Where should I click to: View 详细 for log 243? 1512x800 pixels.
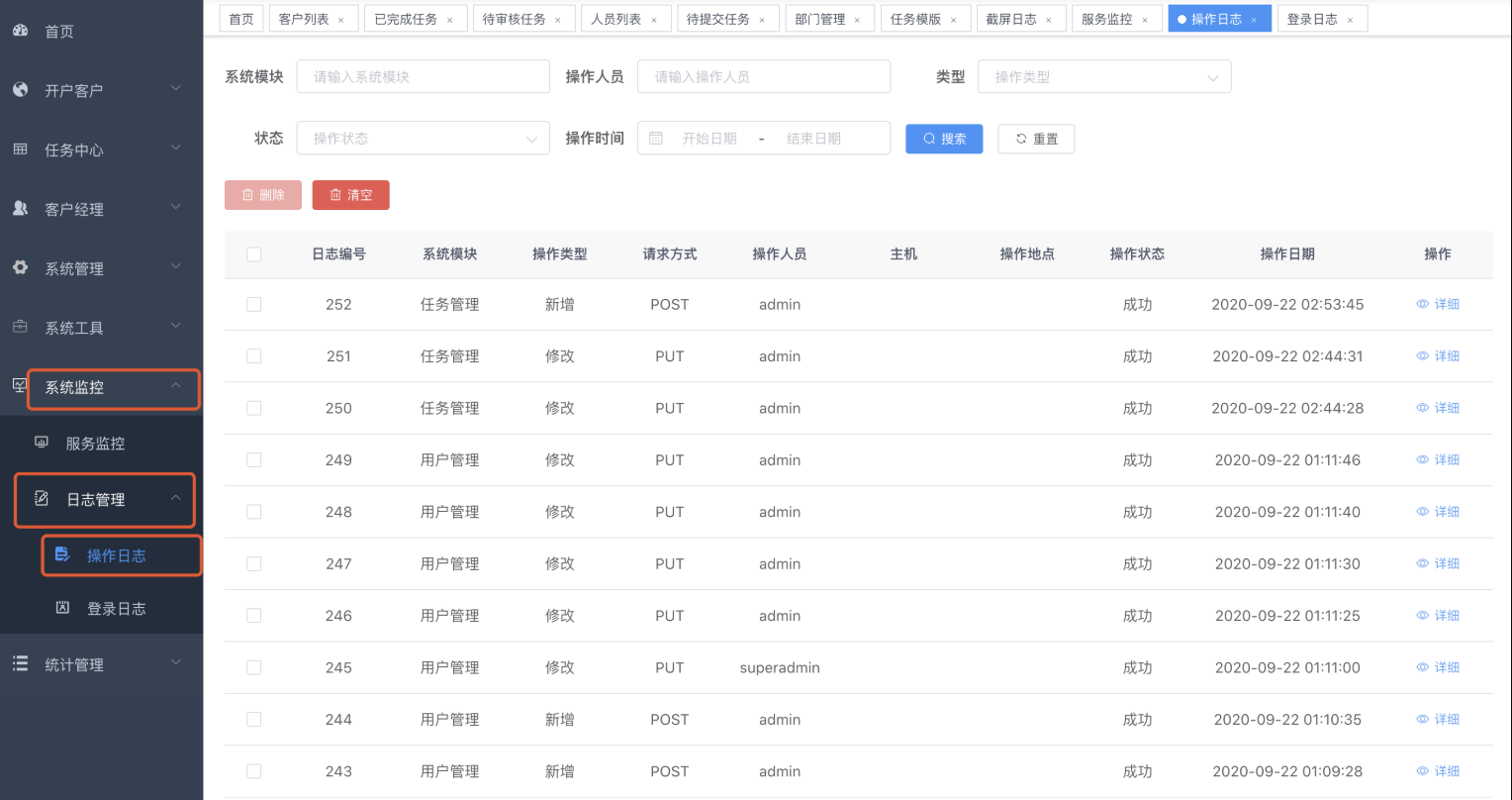tap(1438, 771)
